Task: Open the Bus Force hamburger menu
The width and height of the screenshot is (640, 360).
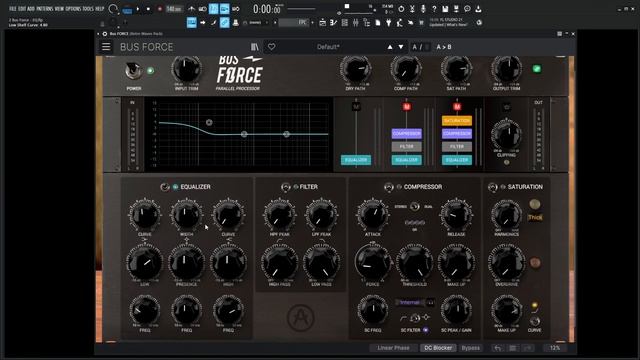Action: click(x=106, y=47)
